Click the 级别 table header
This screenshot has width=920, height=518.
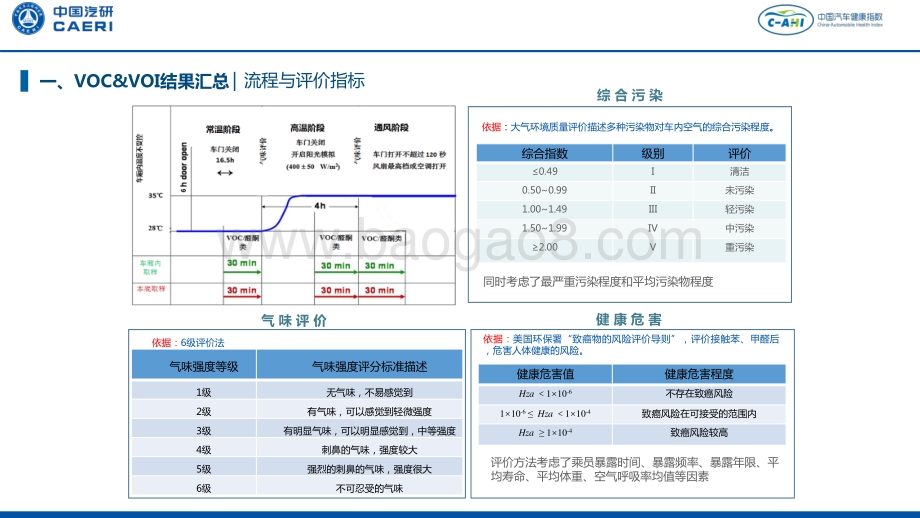click(x=652, y=153)
